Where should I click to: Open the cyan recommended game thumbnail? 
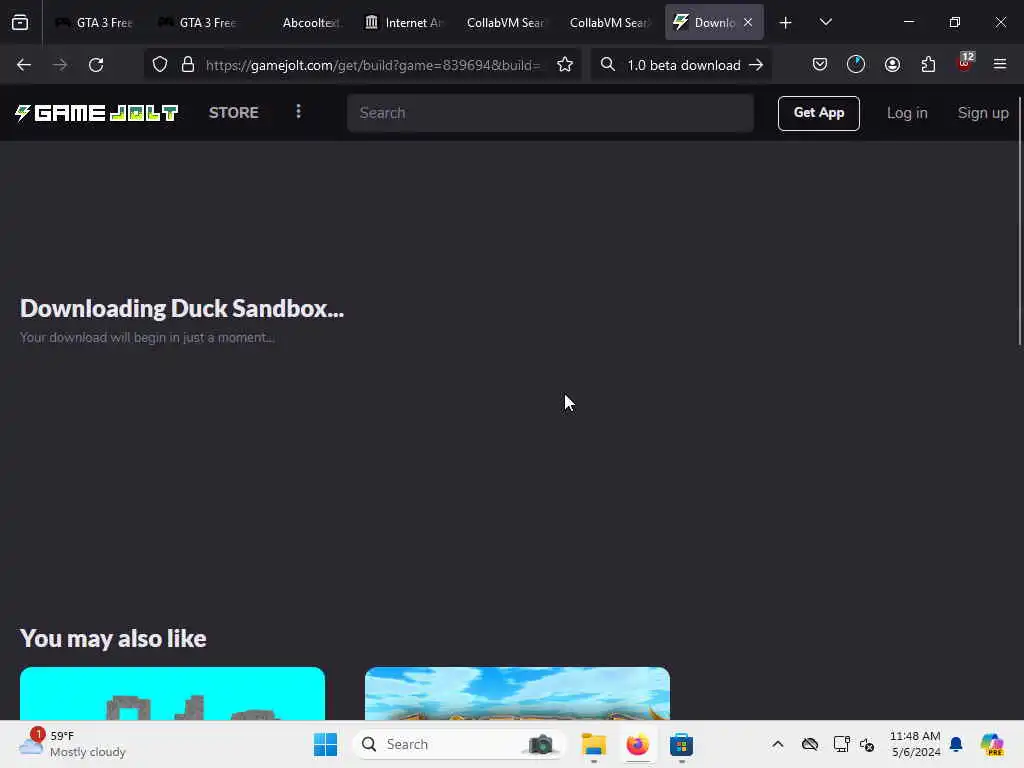pos(172,693)
